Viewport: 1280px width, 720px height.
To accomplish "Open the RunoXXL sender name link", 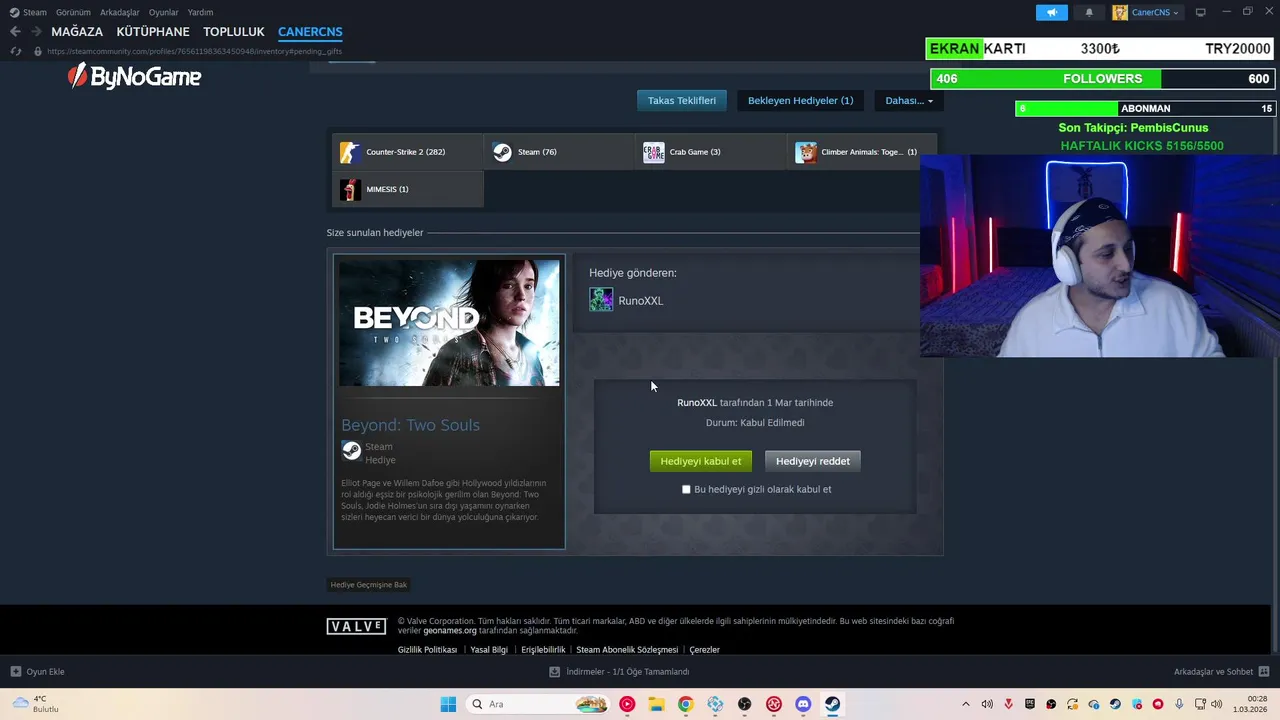I will 640,301.
